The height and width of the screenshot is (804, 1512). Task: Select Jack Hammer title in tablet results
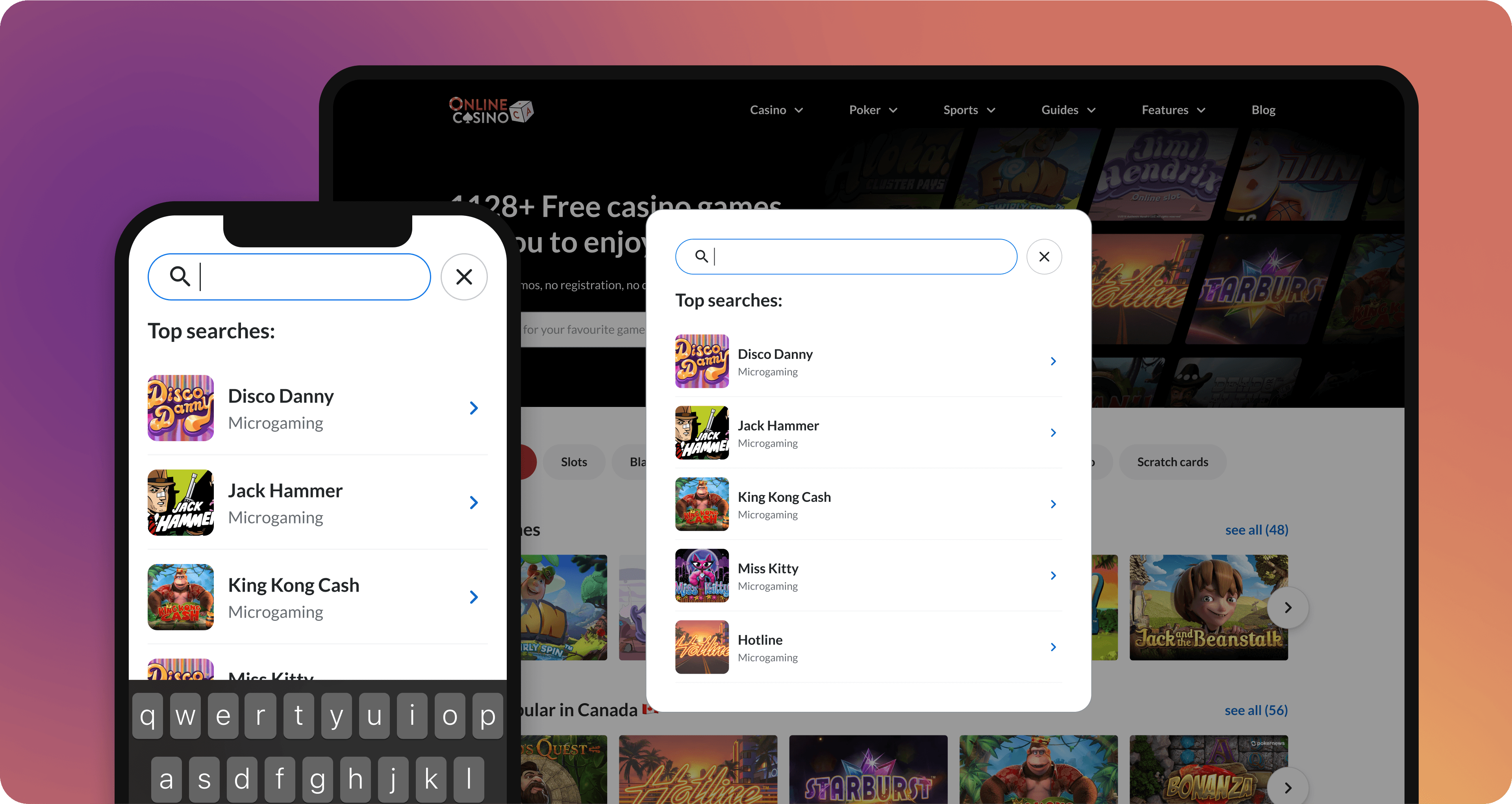point(778,426)
